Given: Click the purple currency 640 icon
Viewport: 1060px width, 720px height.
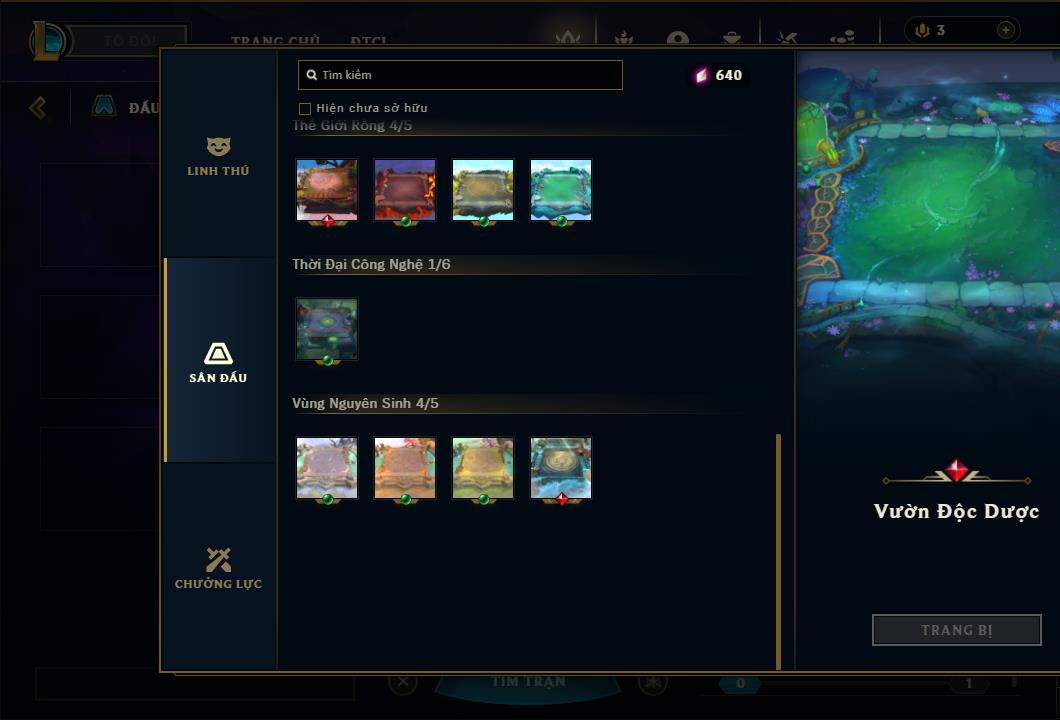Looking at the screenshot, I should (x=702, y=75).
